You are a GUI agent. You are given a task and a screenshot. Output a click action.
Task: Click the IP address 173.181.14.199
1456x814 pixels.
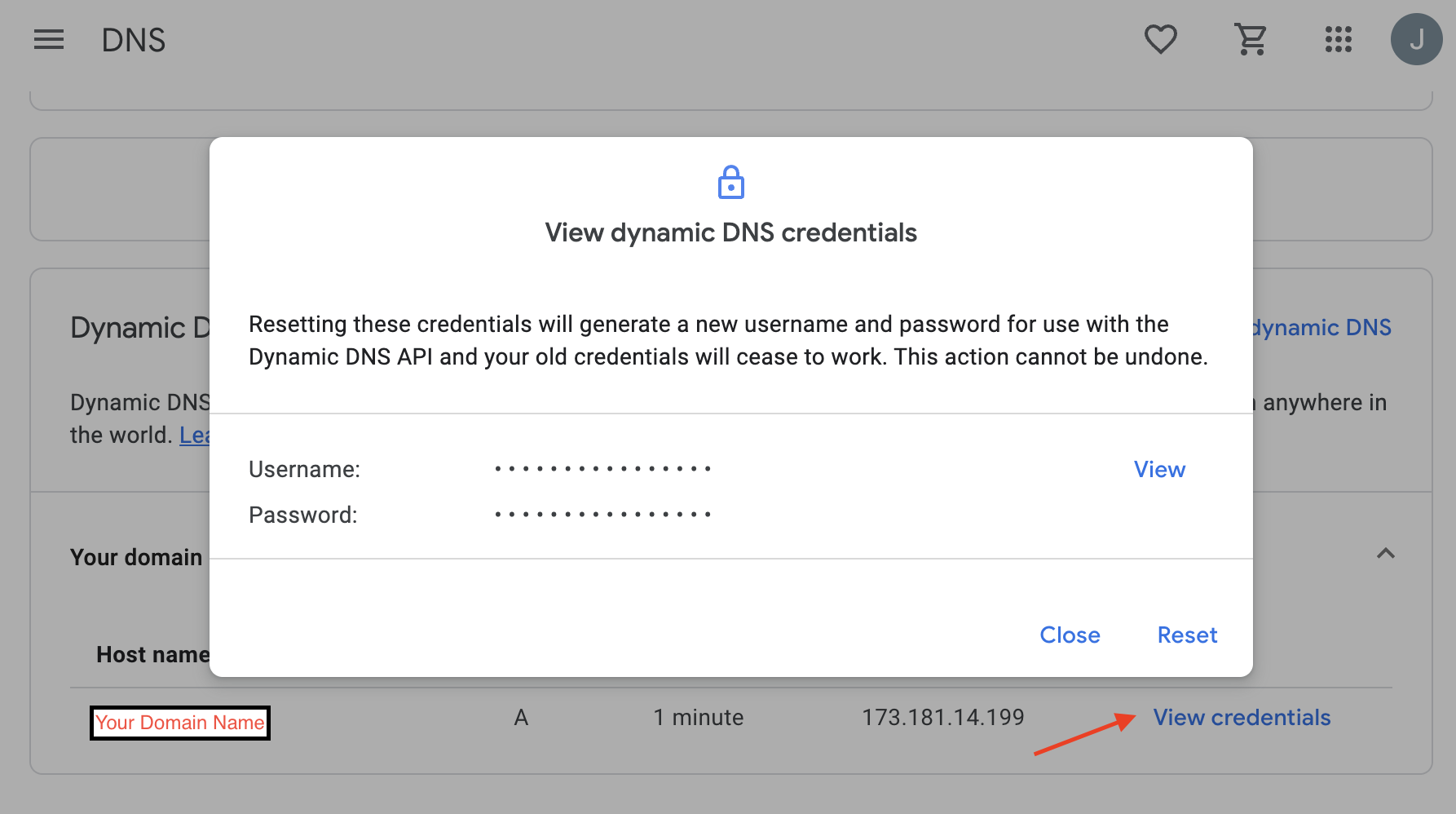pyautogui.click(x=943, y=717)
